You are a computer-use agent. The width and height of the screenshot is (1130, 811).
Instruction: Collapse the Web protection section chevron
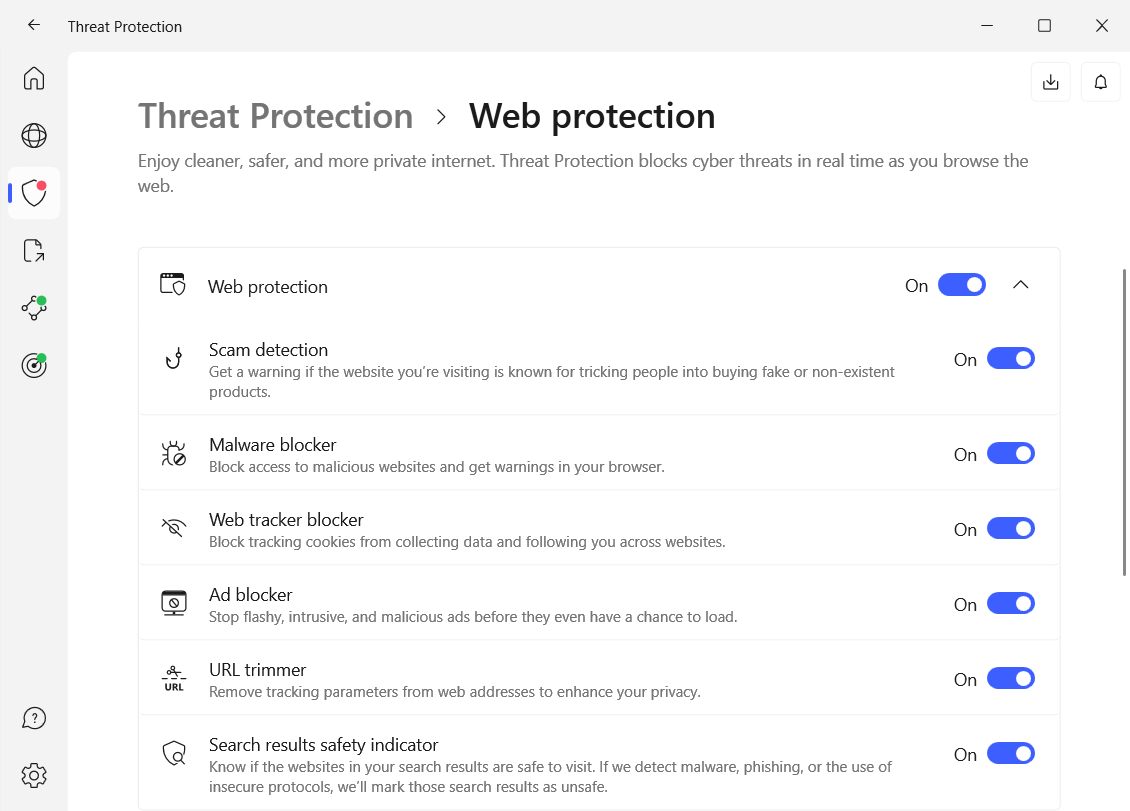click(1020, 285)
